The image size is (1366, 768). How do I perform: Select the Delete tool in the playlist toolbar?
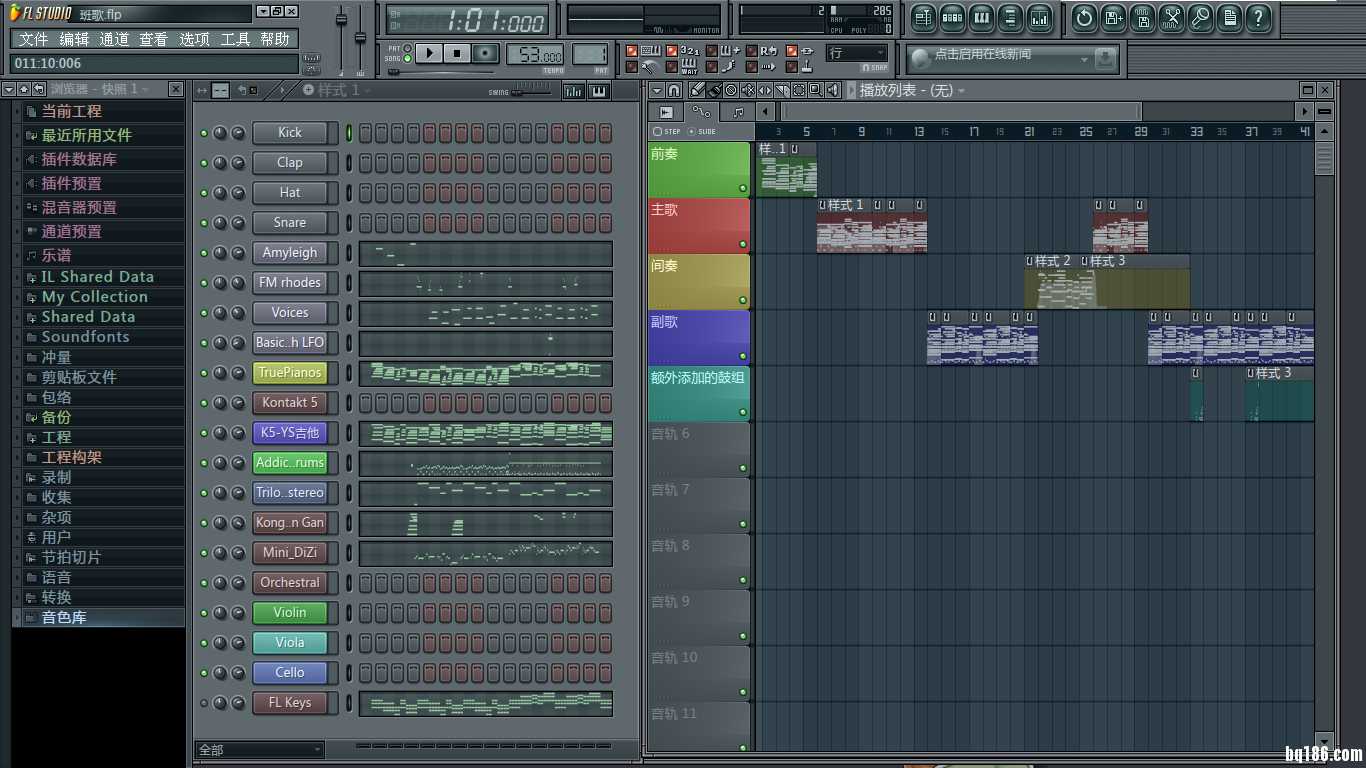pos(731,90)
